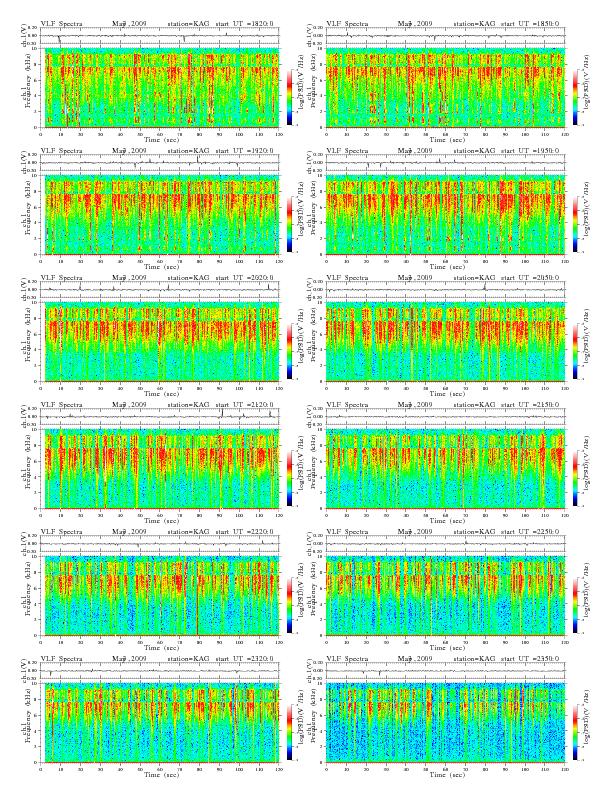The image size is (612, 792).
Task: Click the heading 'start UT =2250:0'
Action: point(530,532)
